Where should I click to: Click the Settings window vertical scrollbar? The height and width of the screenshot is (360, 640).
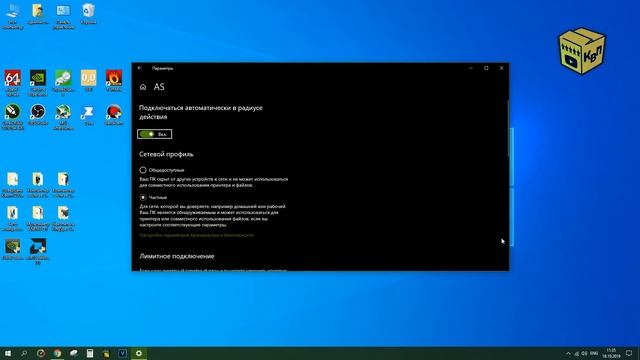(x=508, y=129)
